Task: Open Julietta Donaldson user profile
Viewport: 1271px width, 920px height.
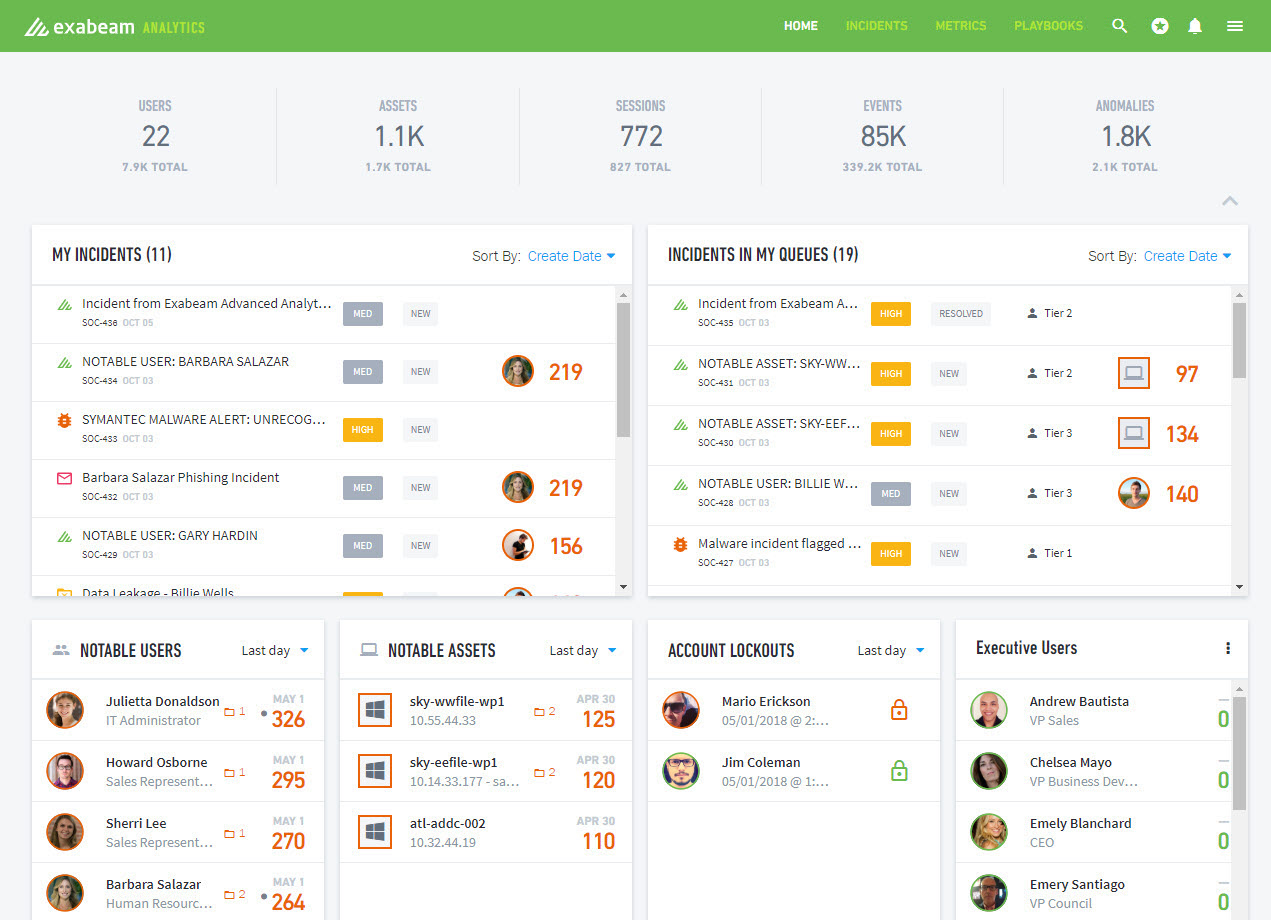Action: click(x=162, y=701)
